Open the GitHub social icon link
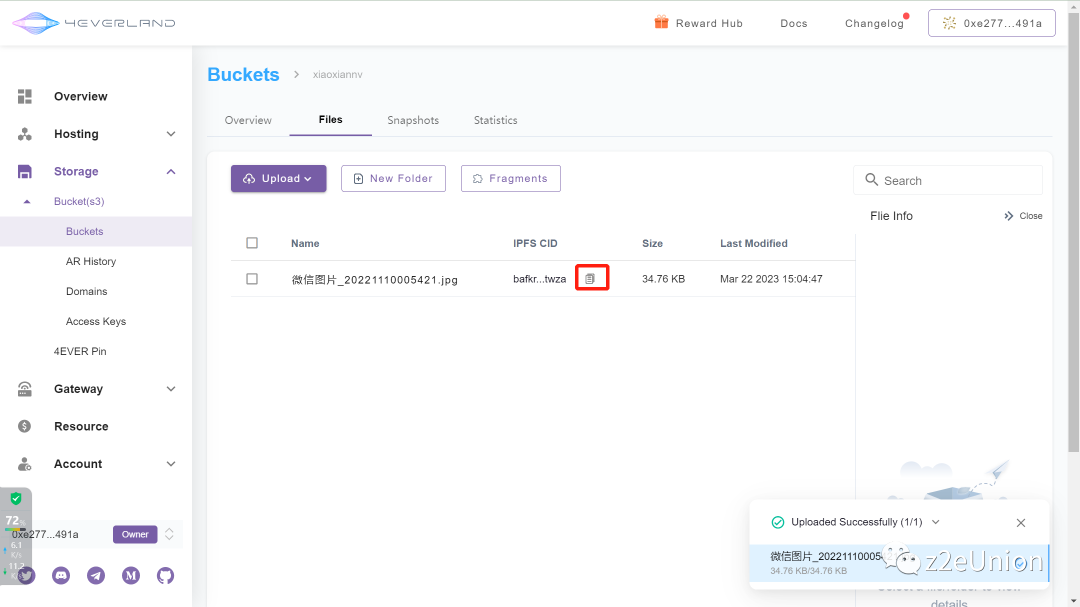The height and width of the screenshot is (607, 1080). tap(165, 575)
